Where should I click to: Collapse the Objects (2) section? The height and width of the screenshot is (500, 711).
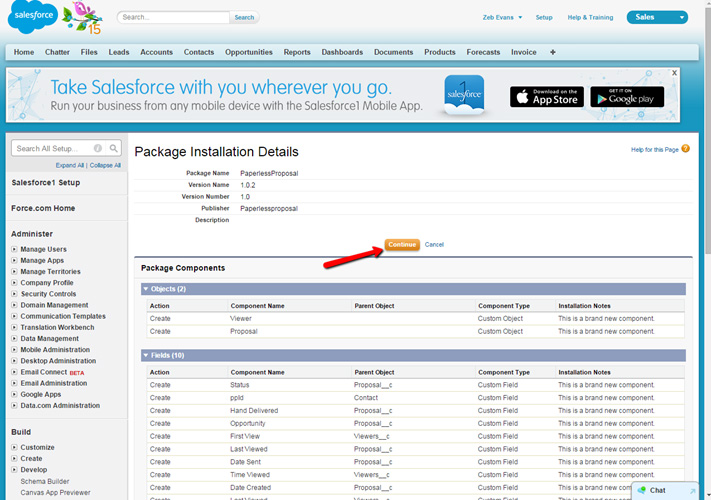click(146, 289)
